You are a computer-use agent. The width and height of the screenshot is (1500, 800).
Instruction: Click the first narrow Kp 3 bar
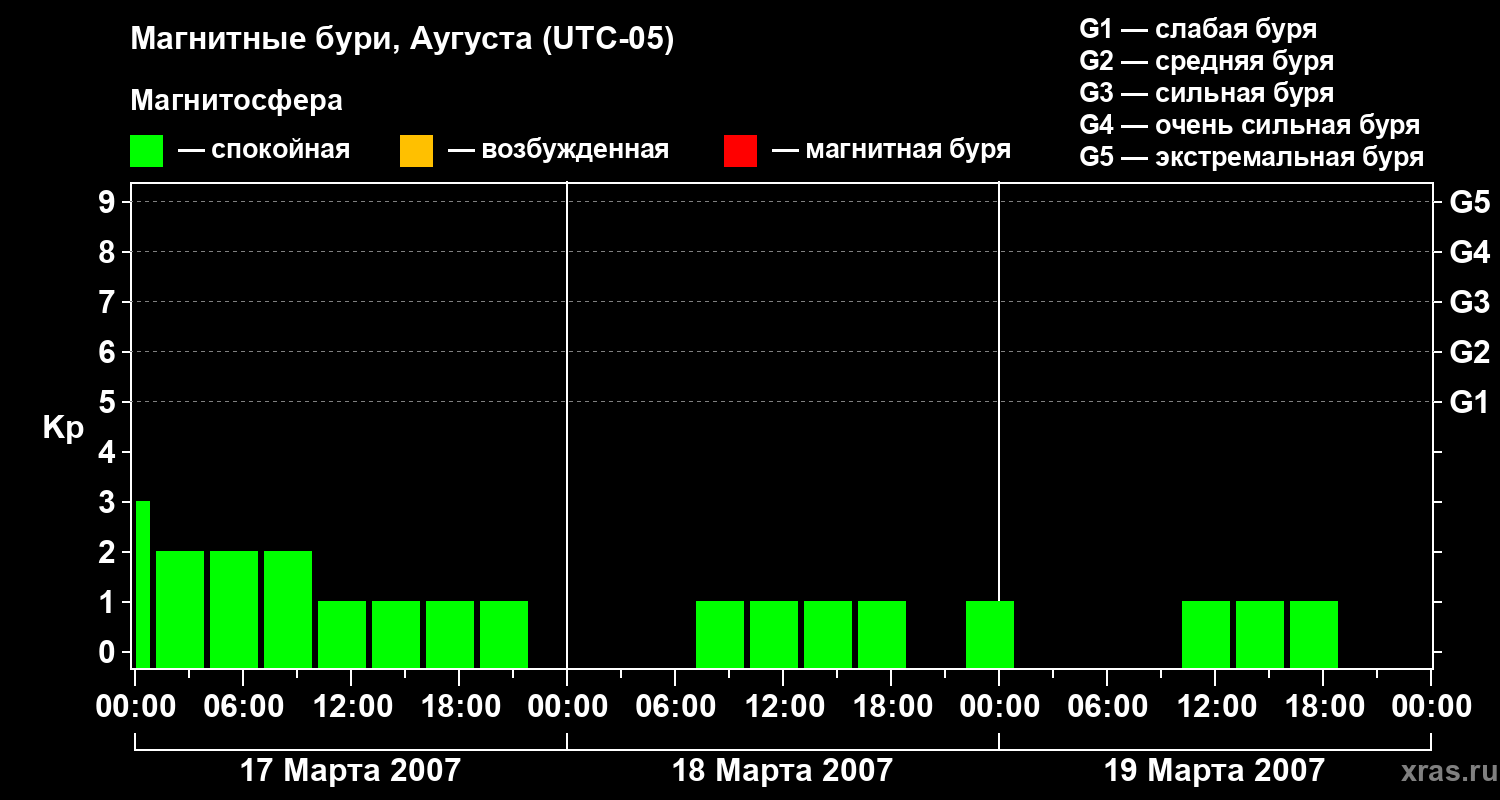tap(143, 584)
